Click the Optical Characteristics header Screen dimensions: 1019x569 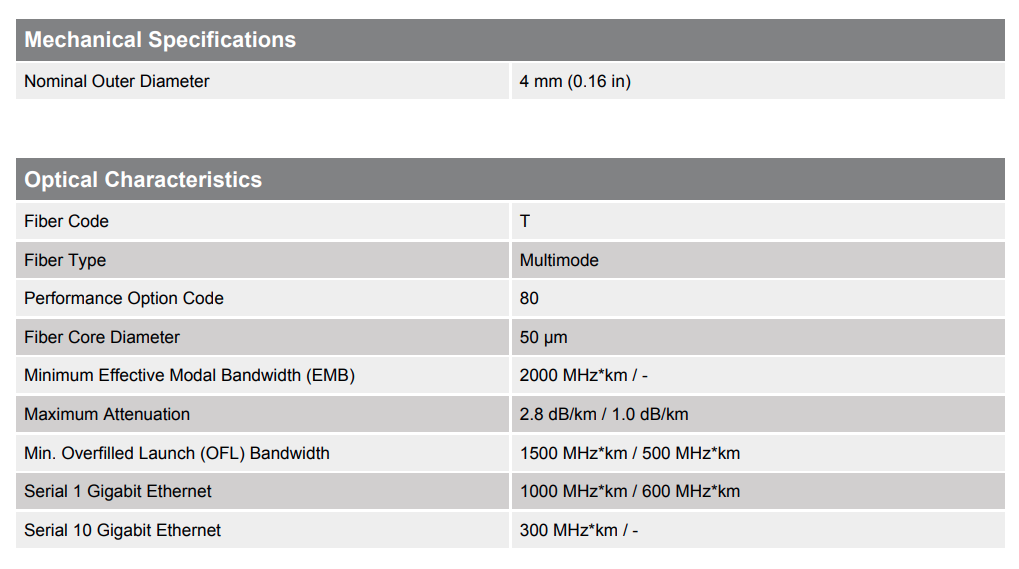[x=143, y=180]
